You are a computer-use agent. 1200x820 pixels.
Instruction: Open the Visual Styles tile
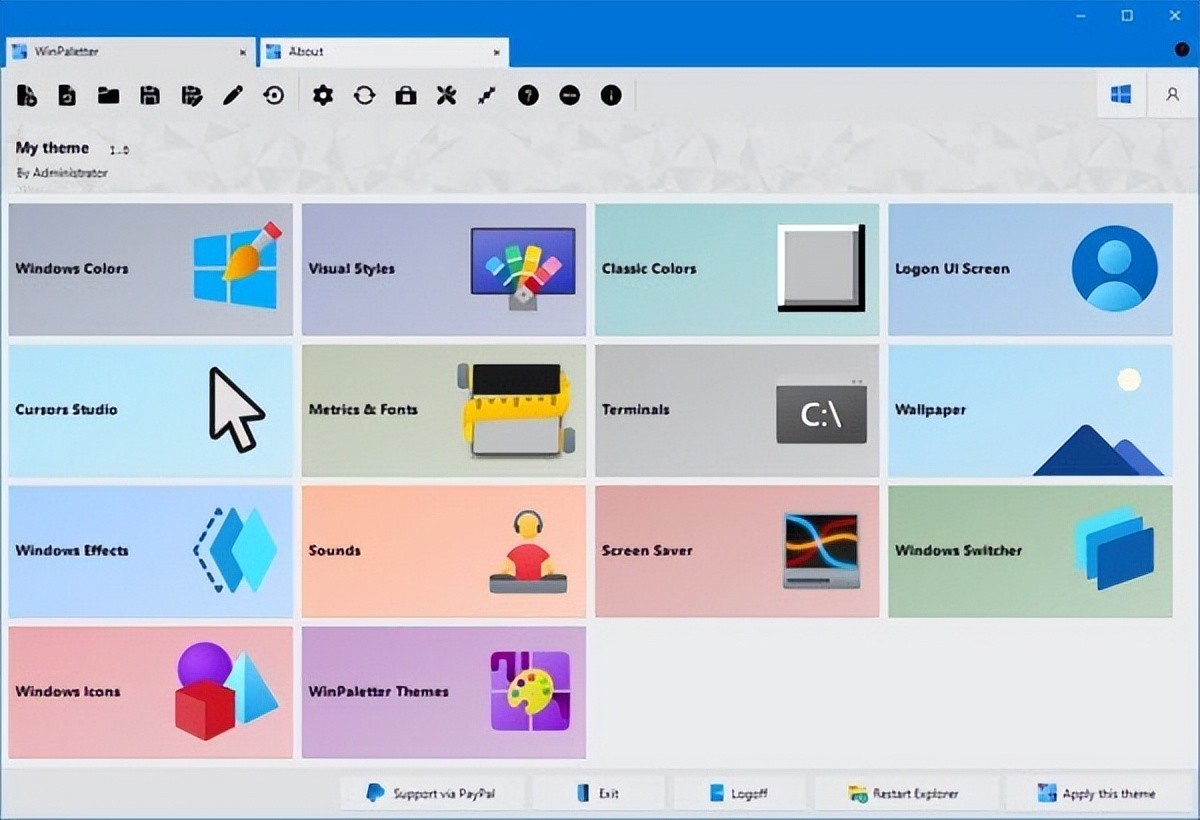click(444, 269)
